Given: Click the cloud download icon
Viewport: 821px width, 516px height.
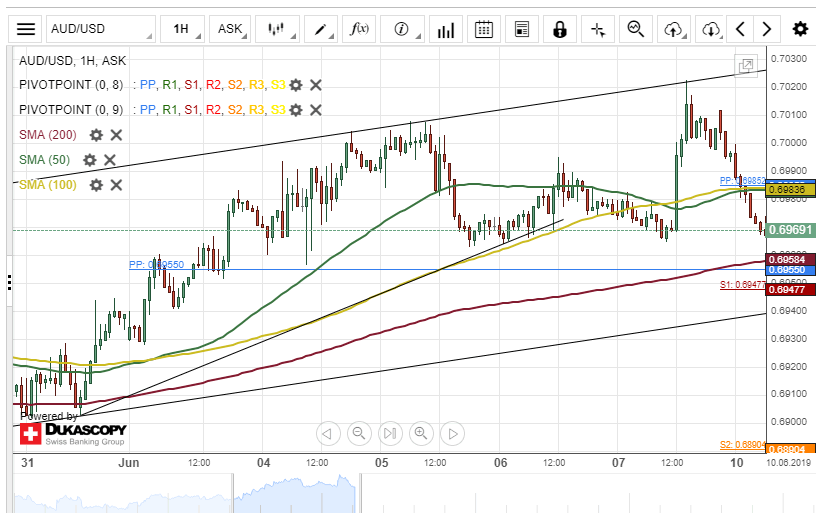Looking at the screenshot, I should pyautogui.click(x=710, y=29).
